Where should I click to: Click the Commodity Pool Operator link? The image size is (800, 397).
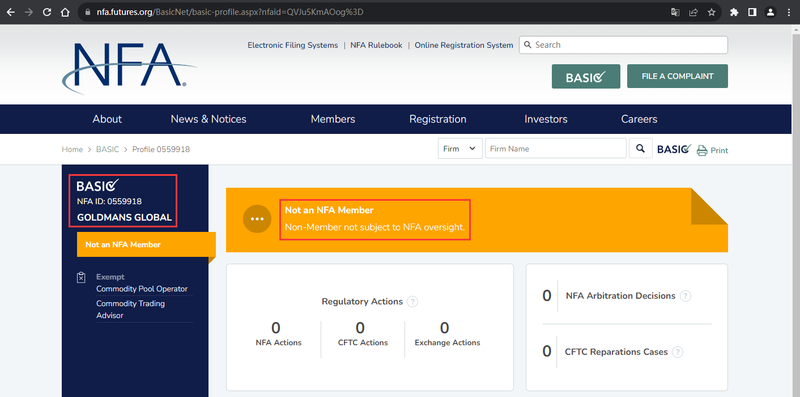click(x=142, y=289)
